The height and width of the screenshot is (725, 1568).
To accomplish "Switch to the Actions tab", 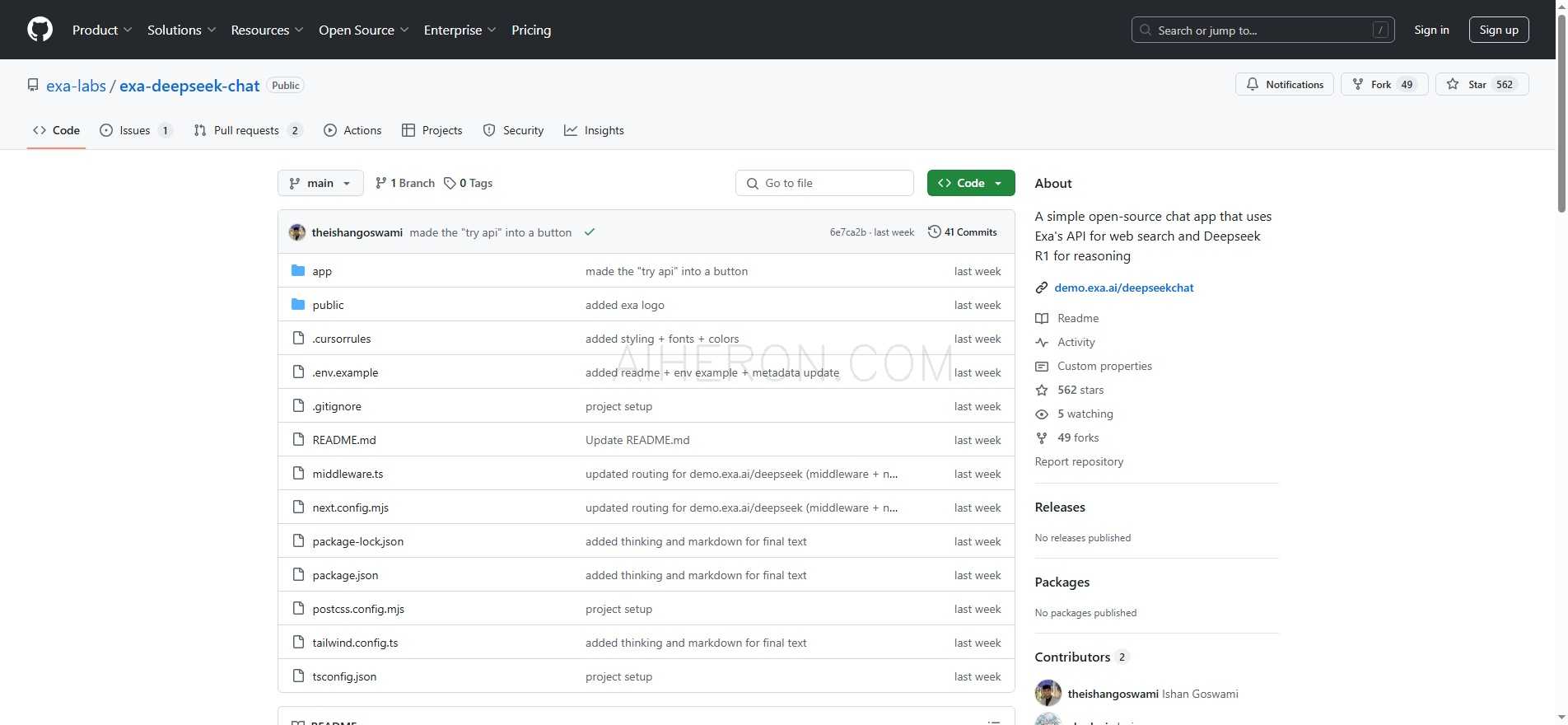I will point(352,130).
